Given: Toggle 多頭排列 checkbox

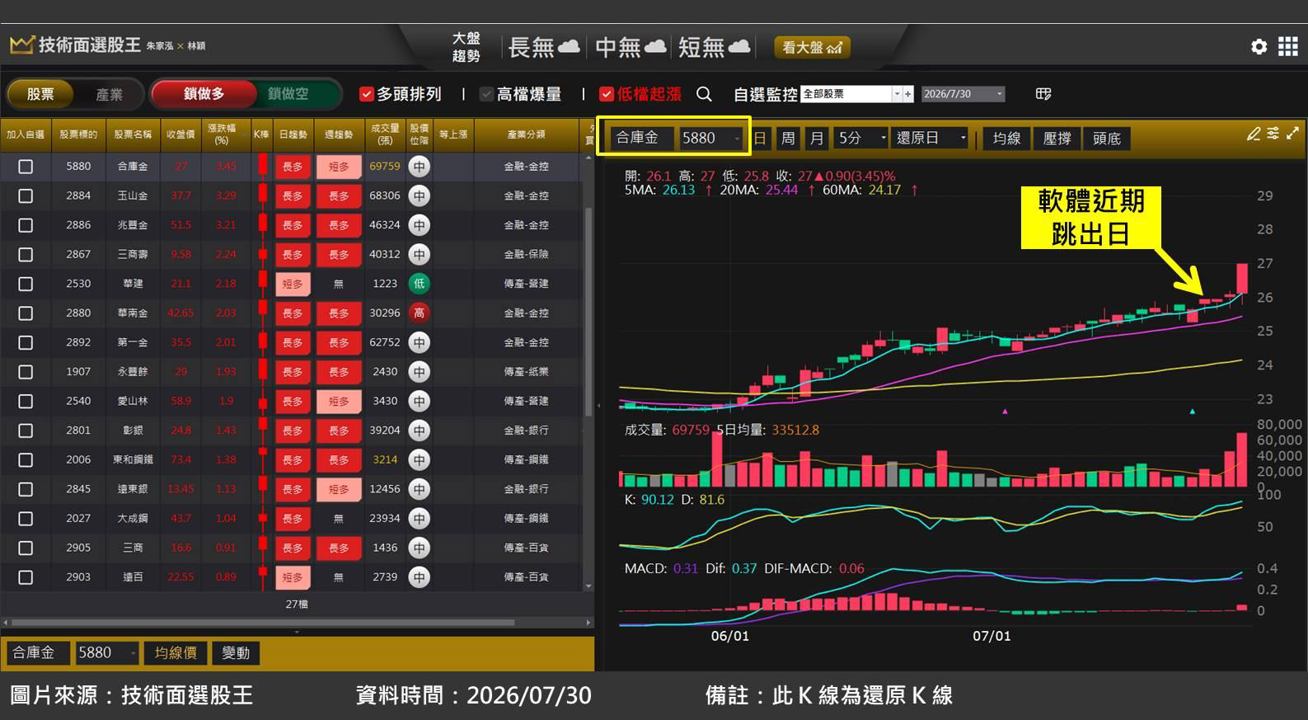Looking at the screenshot, I should click(366, 94).
